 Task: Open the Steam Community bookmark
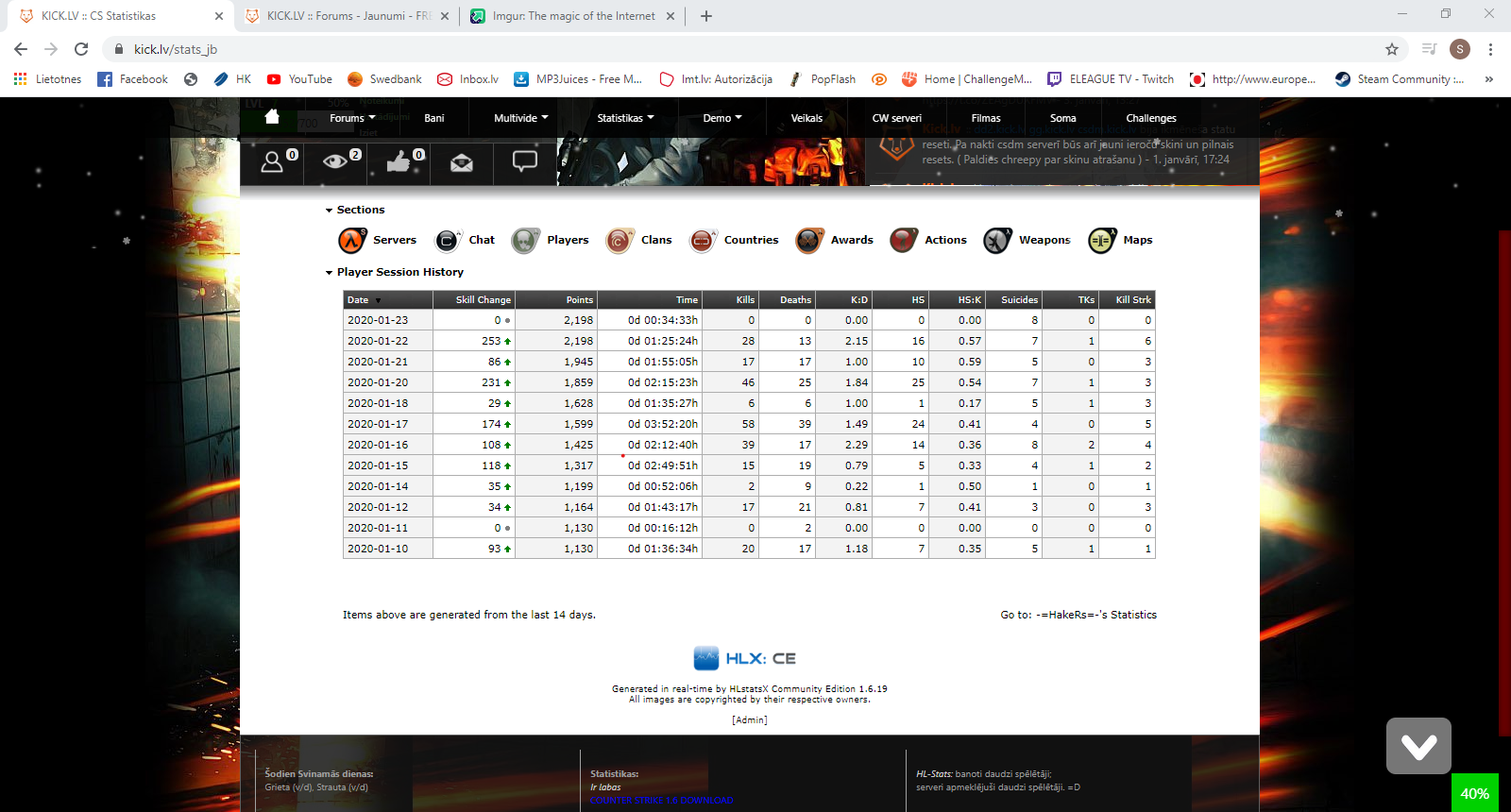[1400, 79]
